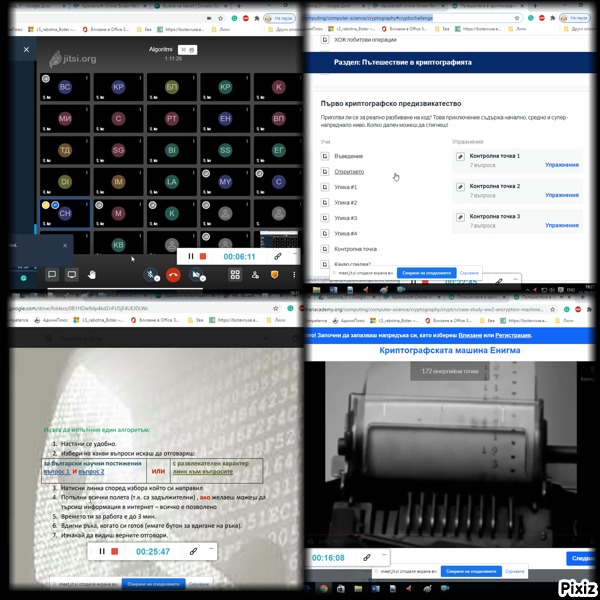Open menu dots on МИ tile

pyautogui.click(x=87, y=109)
